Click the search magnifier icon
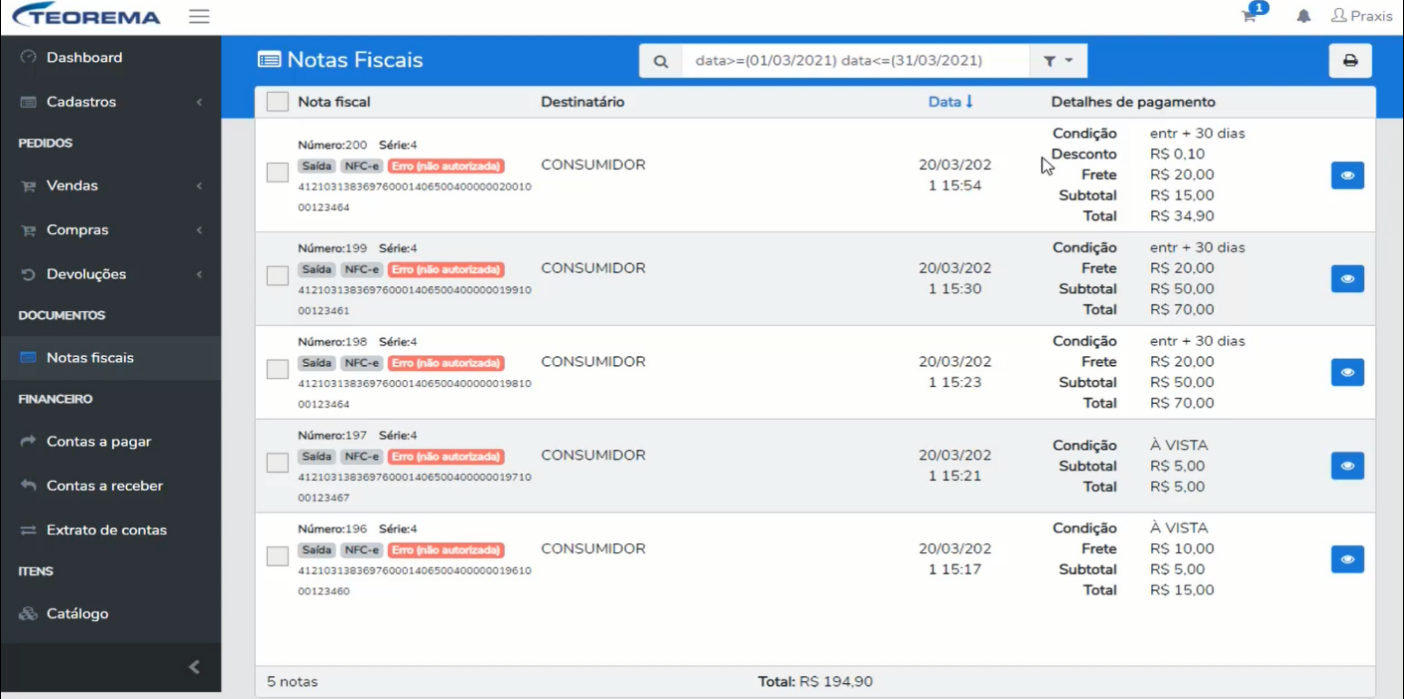1404x699 pixels. tap(661, 61)
